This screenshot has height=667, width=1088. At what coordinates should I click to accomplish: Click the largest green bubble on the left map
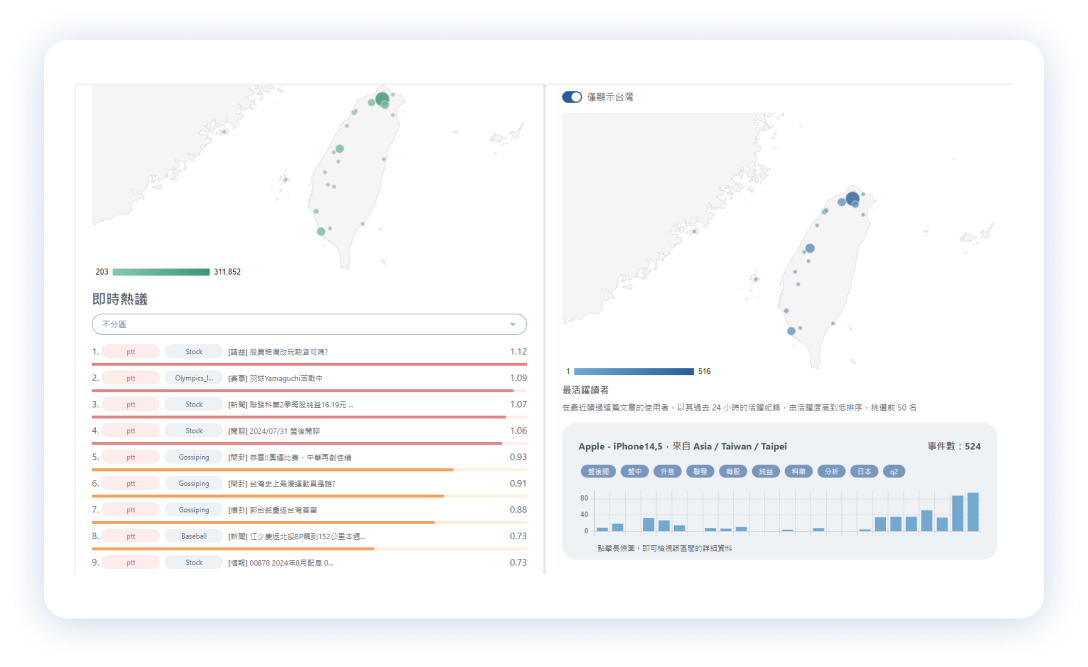382,98
